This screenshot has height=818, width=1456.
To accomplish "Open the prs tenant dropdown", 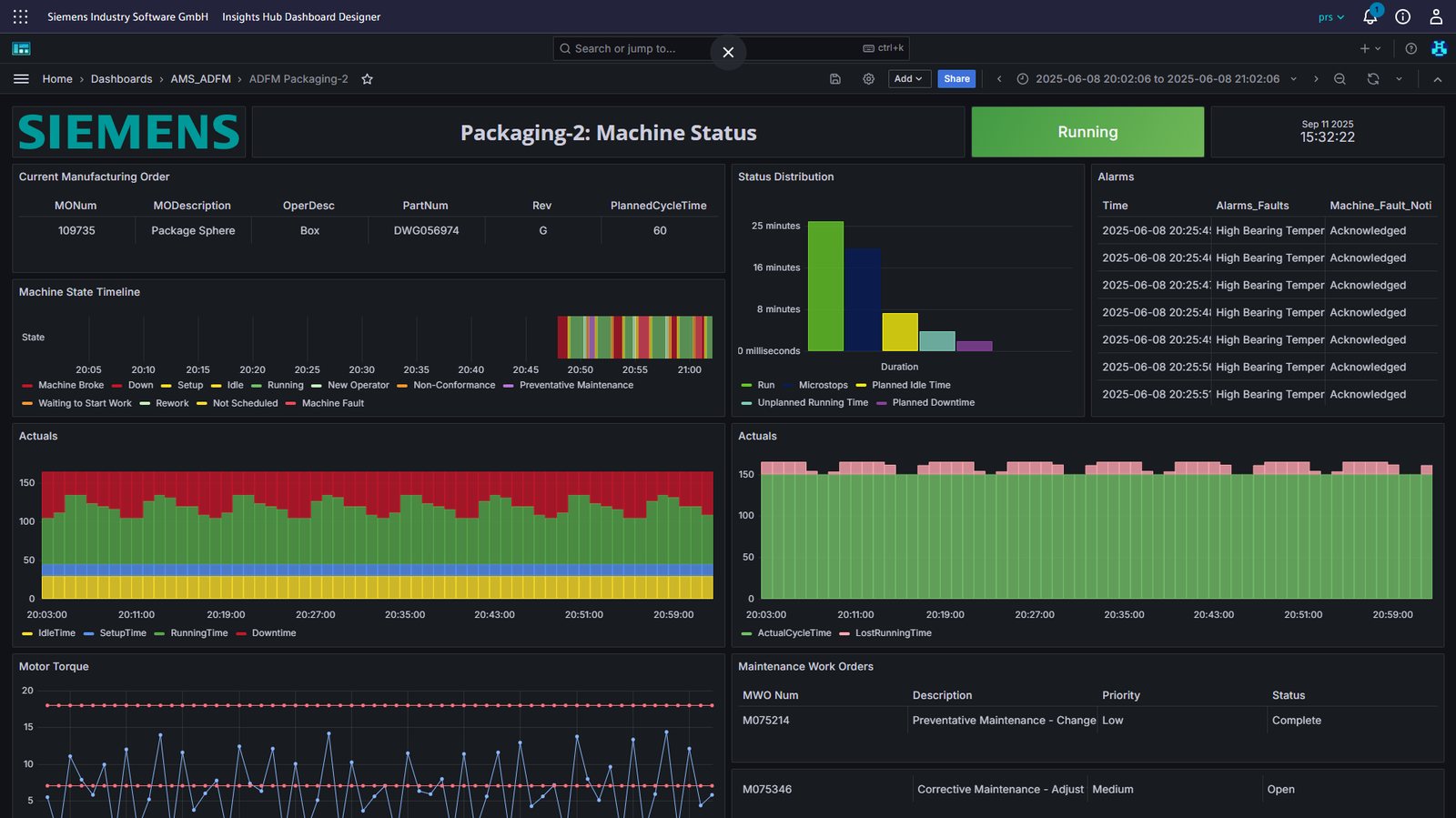I will coord(1330,17).
